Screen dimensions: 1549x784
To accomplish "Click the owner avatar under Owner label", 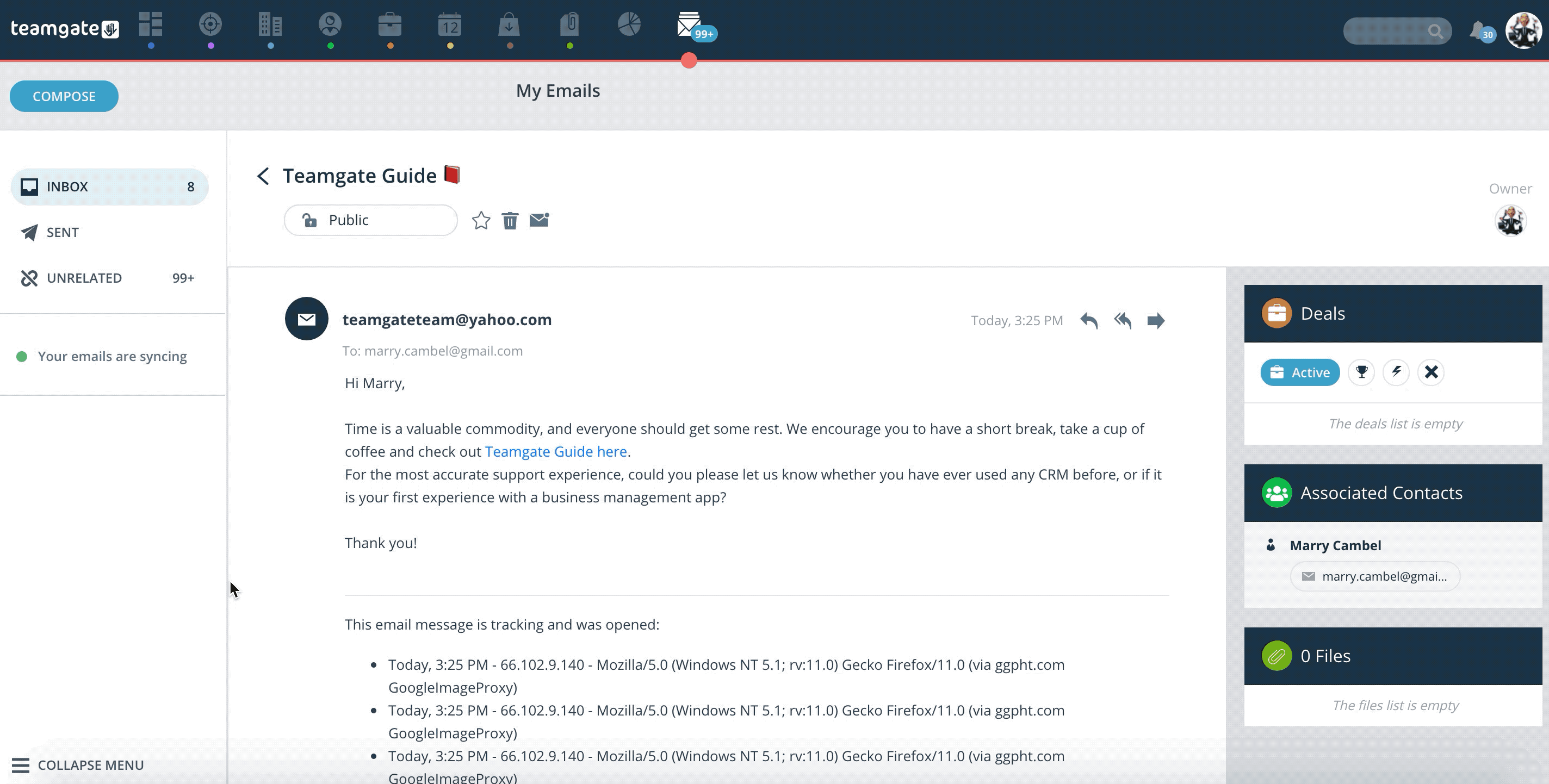I will coord(1510,221).
